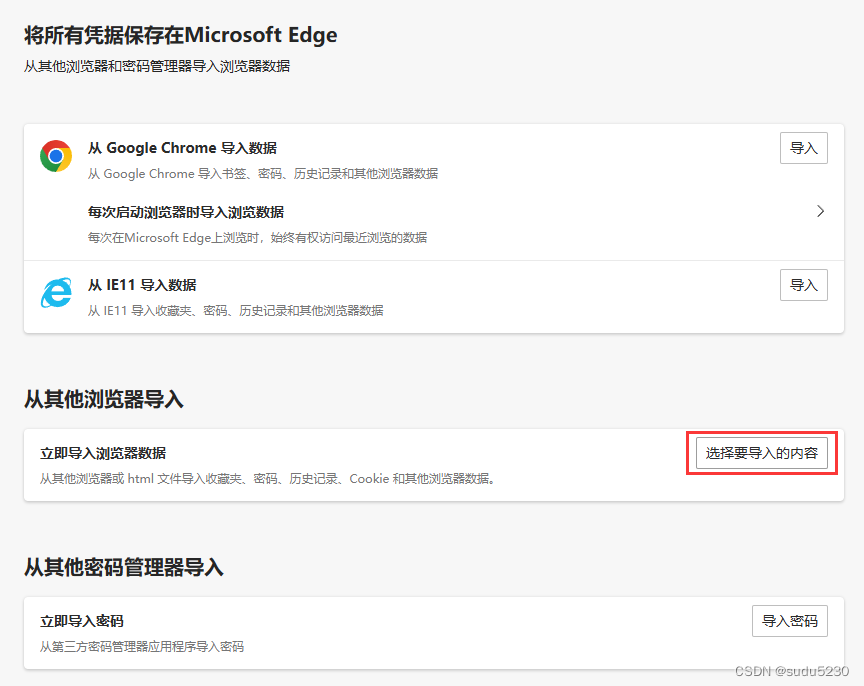The image size is (864, 686).
Task: Click the 立即导入密码 label
Action: [82, 621]
